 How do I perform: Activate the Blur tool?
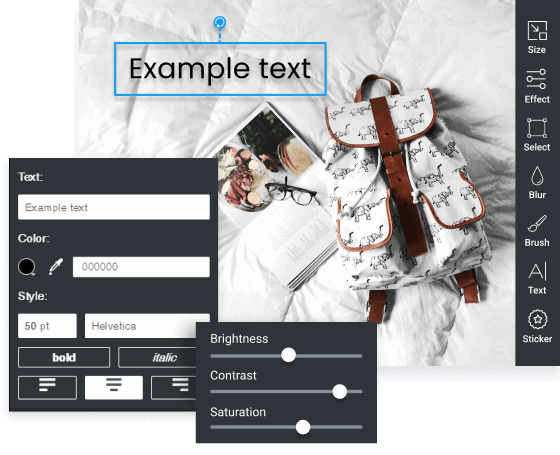pos(537,182)
